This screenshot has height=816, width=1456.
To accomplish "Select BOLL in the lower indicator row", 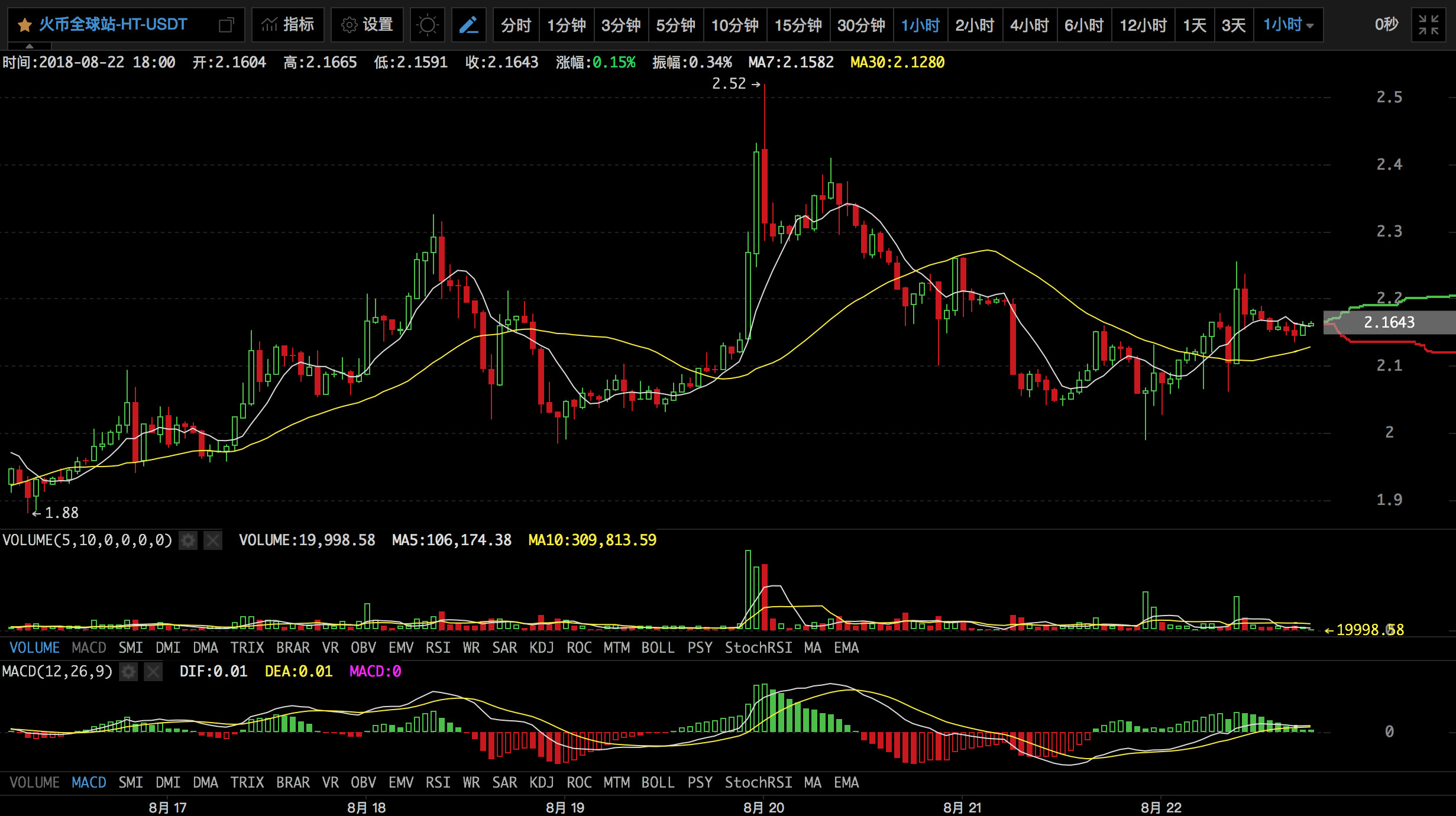I will pyautogui.click(x=658, y=783).
